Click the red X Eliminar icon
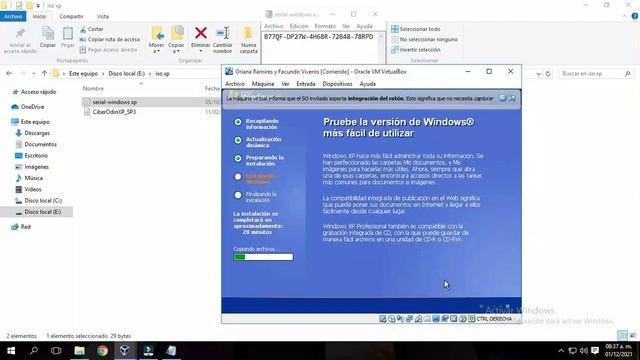The width and height of the screenshot is (640, 360). tap(200, 33)
